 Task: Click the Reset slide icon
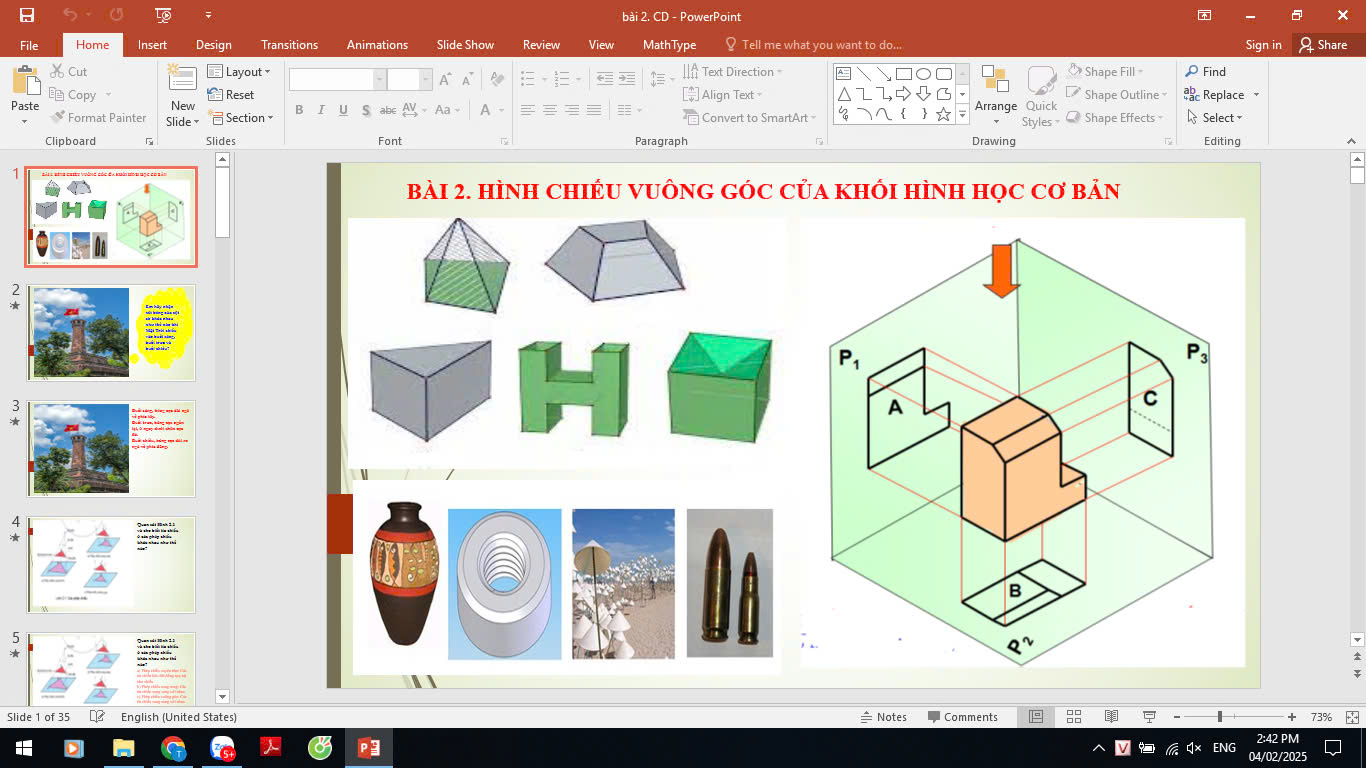pos(231,95)
